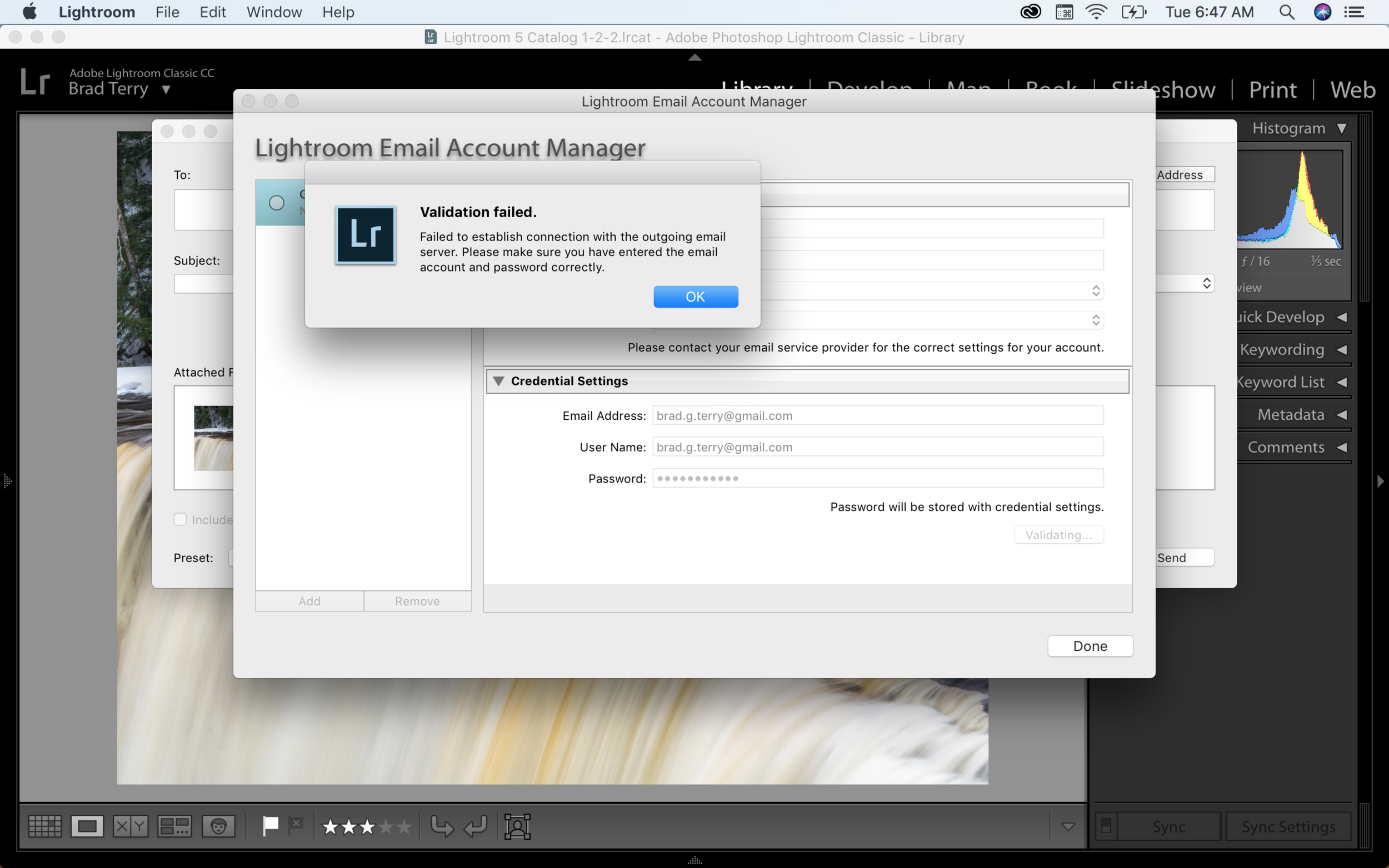Expand the Keywording panel
The width and height of the screenshot is (1389, 868).
(1342, 350)
